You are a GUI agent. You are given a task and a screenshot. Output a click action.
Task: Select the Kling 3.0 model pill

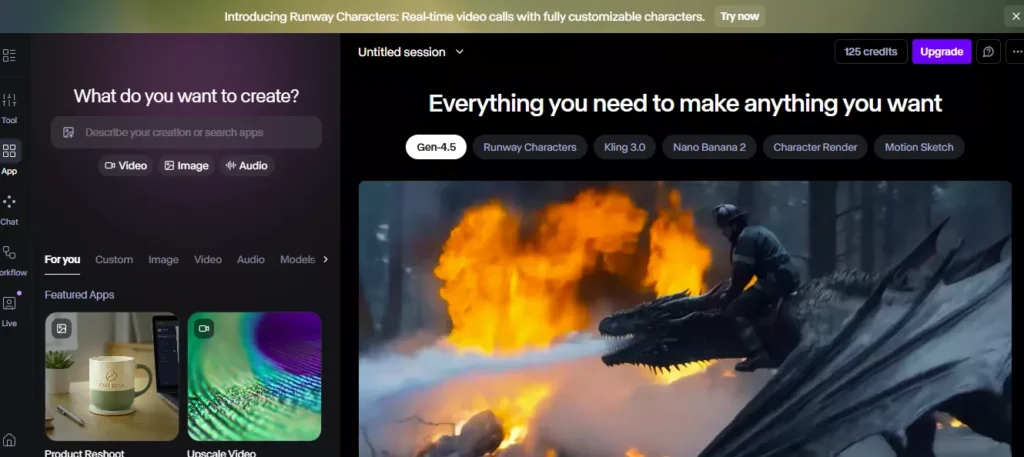(624, 147)
